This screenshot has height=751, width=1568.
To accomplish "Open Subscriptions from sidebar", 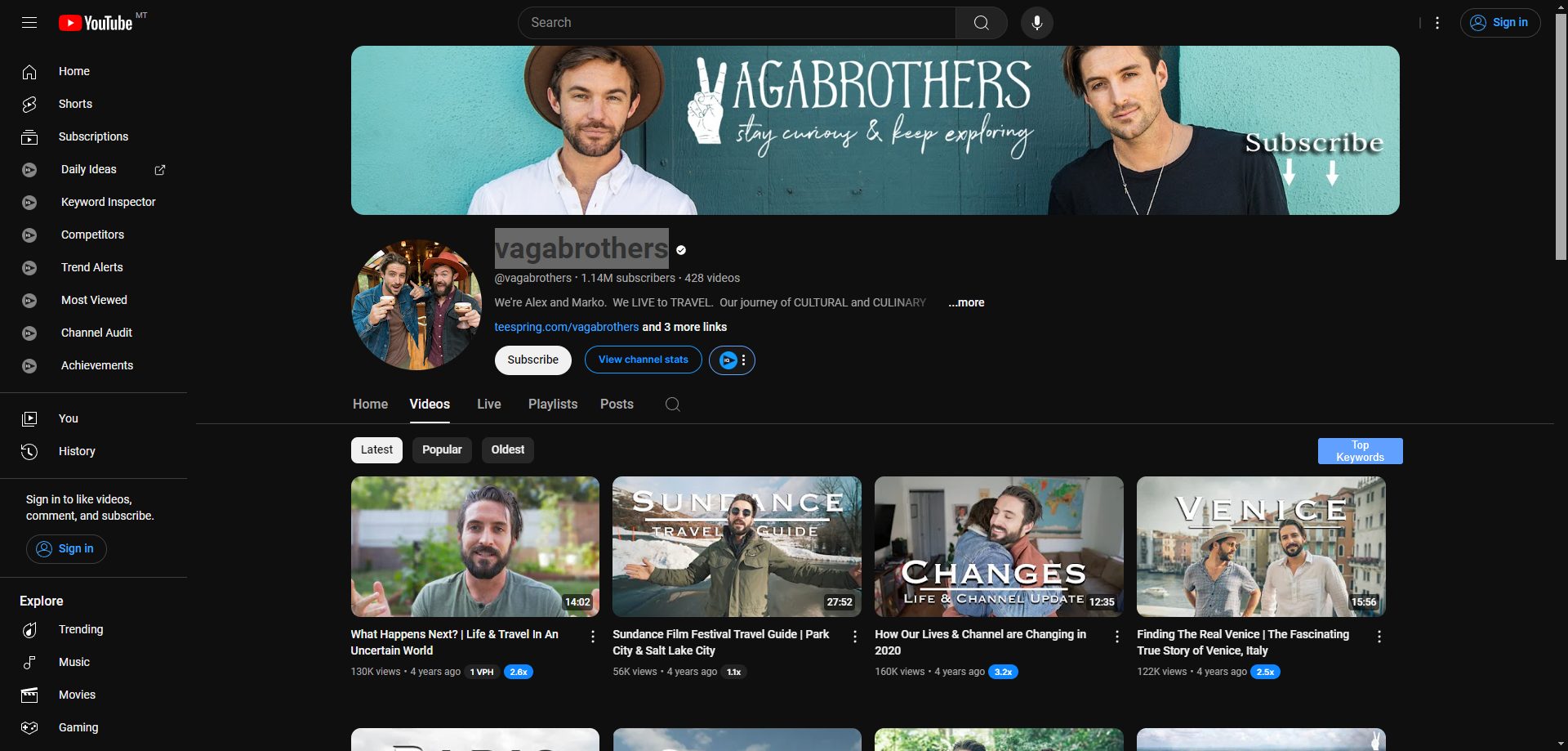I will coord(93,136).
